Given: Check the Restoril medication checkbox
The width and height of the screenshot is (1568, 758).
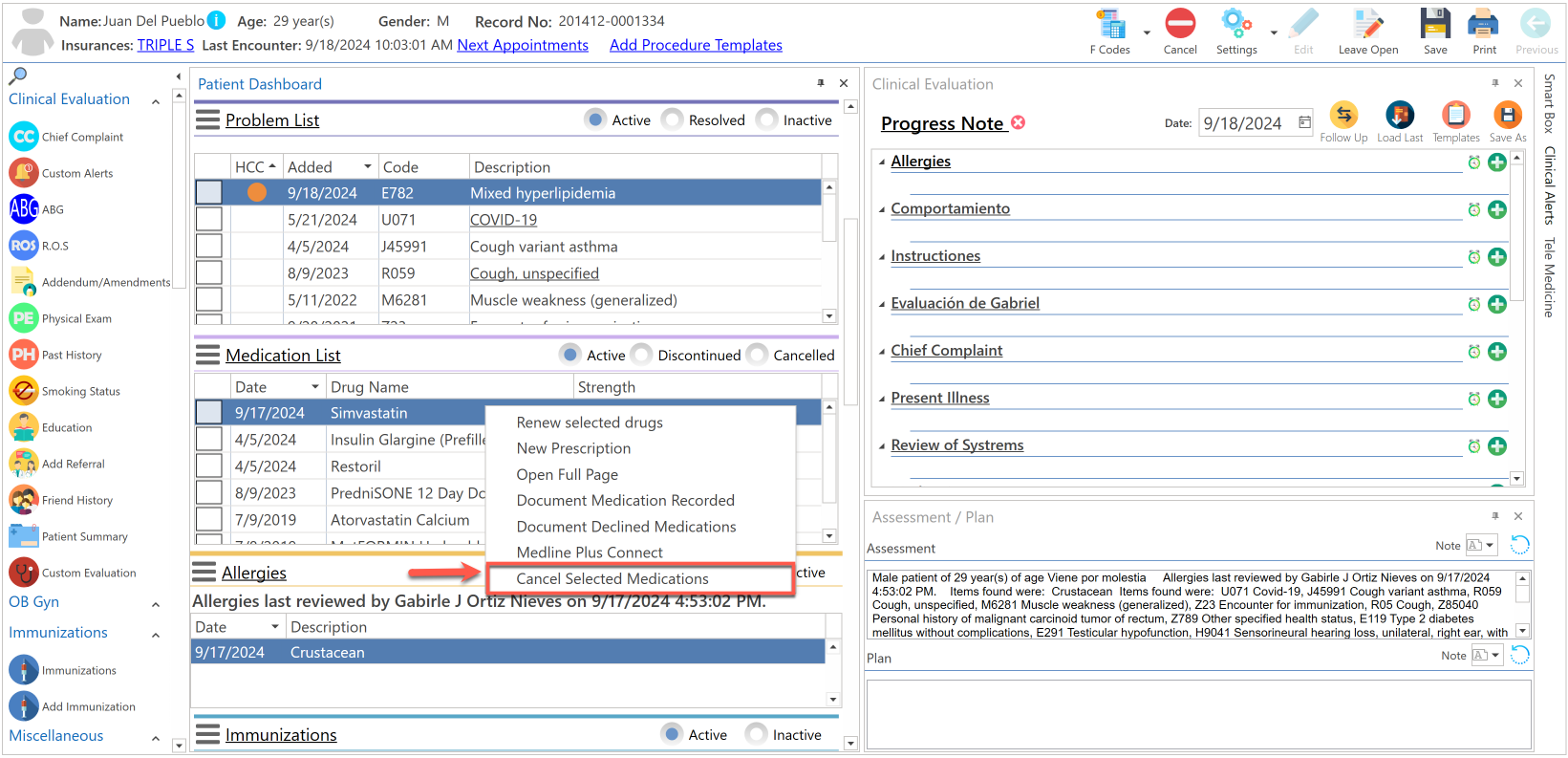Looking at the screenshot, I should (x=208, y=466).
